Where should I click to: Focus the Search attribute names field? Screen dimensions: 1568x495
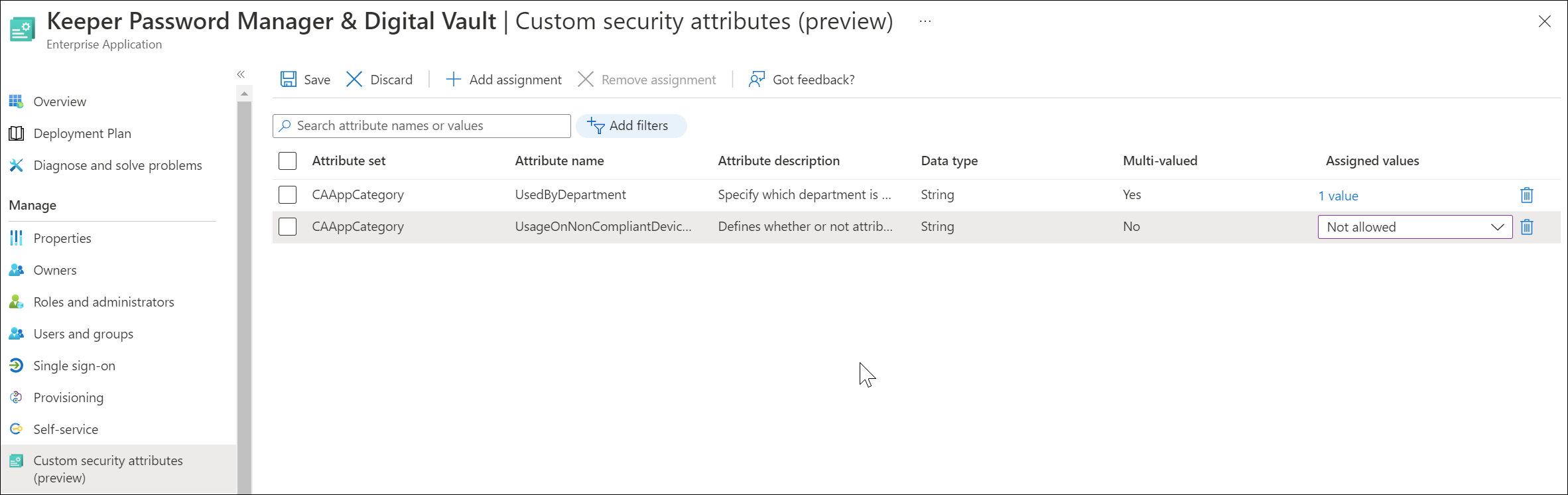[x=422, y=126]
